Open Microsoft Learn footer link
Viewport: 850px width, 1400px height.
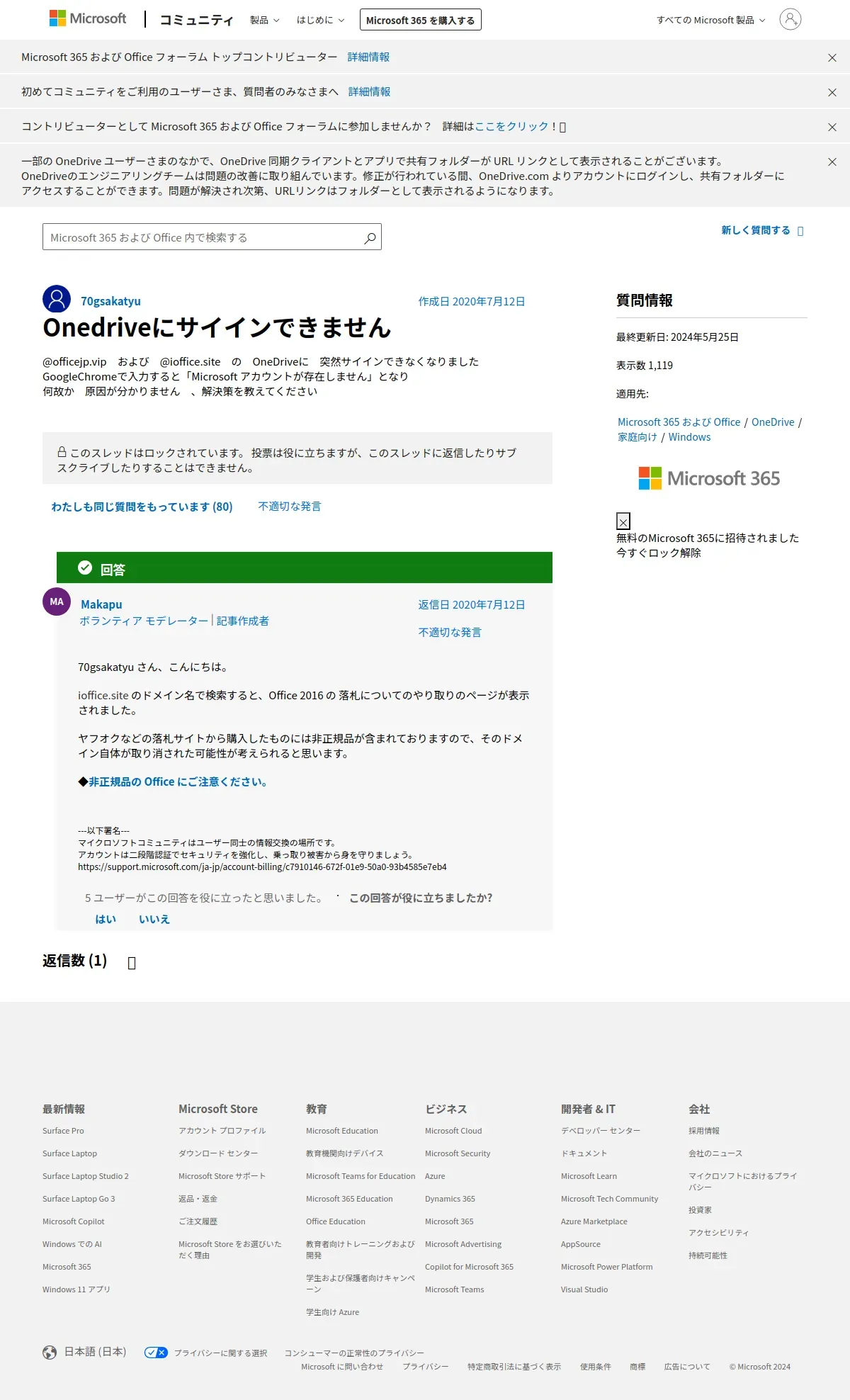tap(589, 1176)
